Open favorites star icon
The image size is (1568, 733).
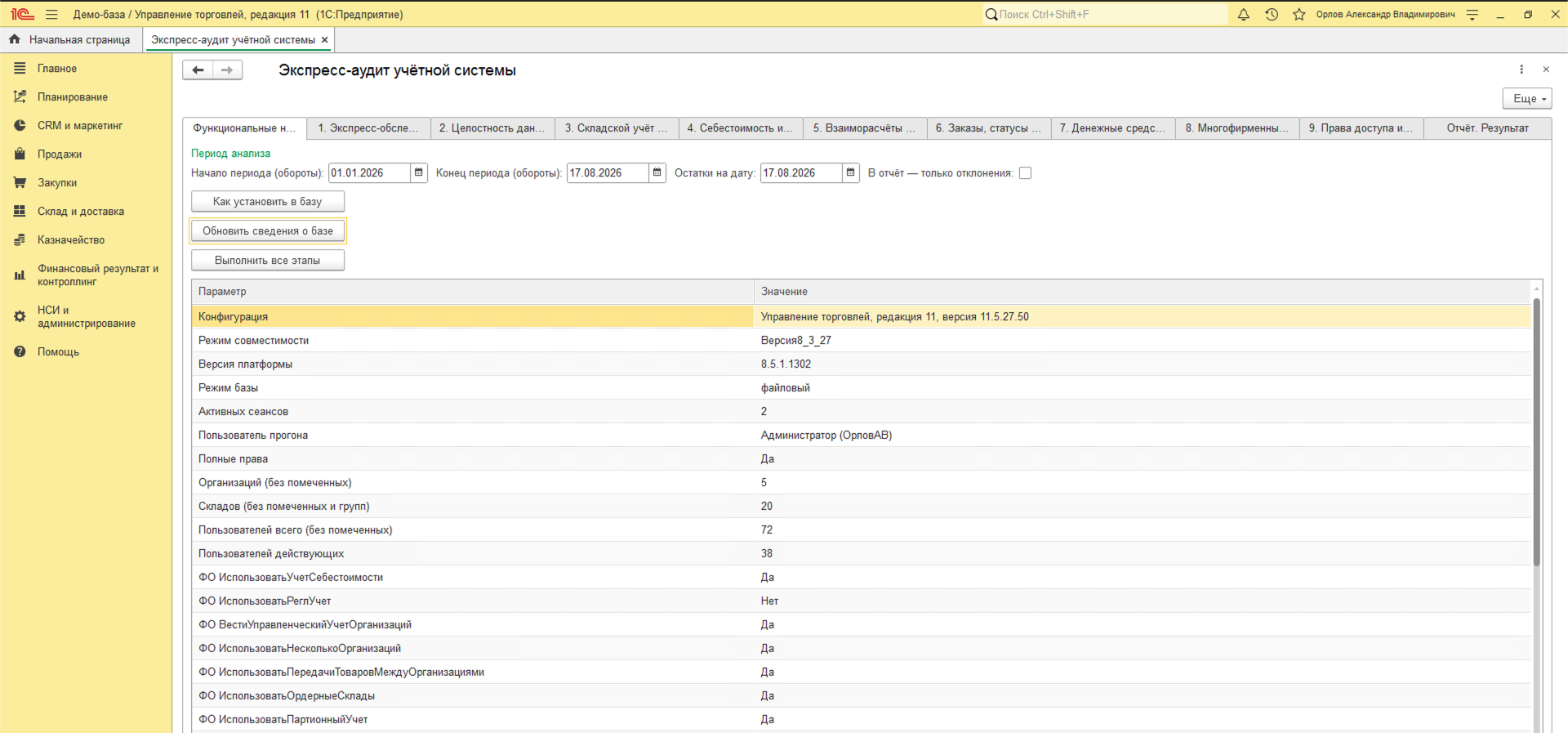point(1299,15)
